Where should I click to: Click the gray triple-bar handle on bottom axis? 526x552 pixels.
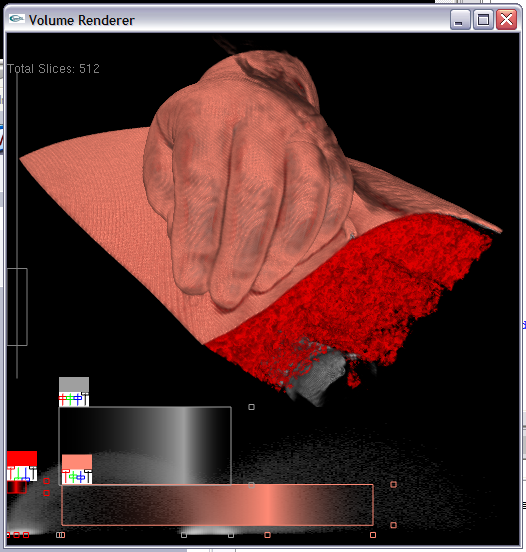click(61, 535)
